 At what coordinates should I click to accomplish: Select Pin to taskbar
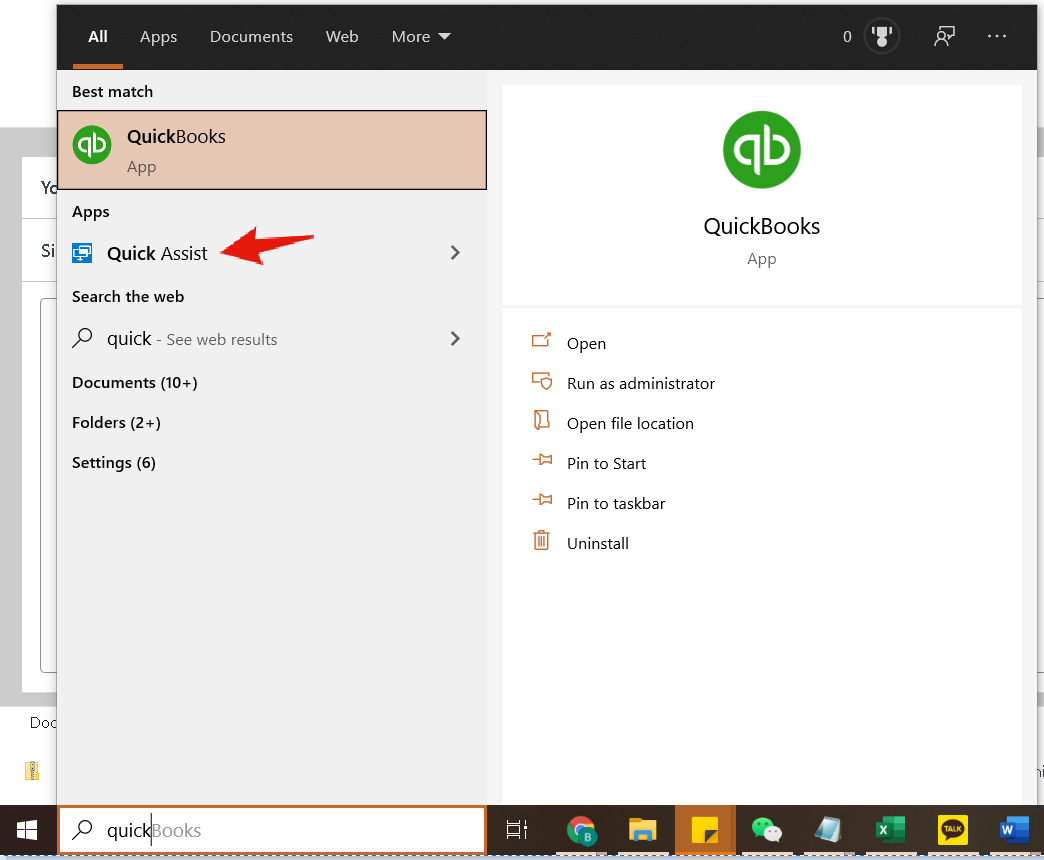click(616, 503)
